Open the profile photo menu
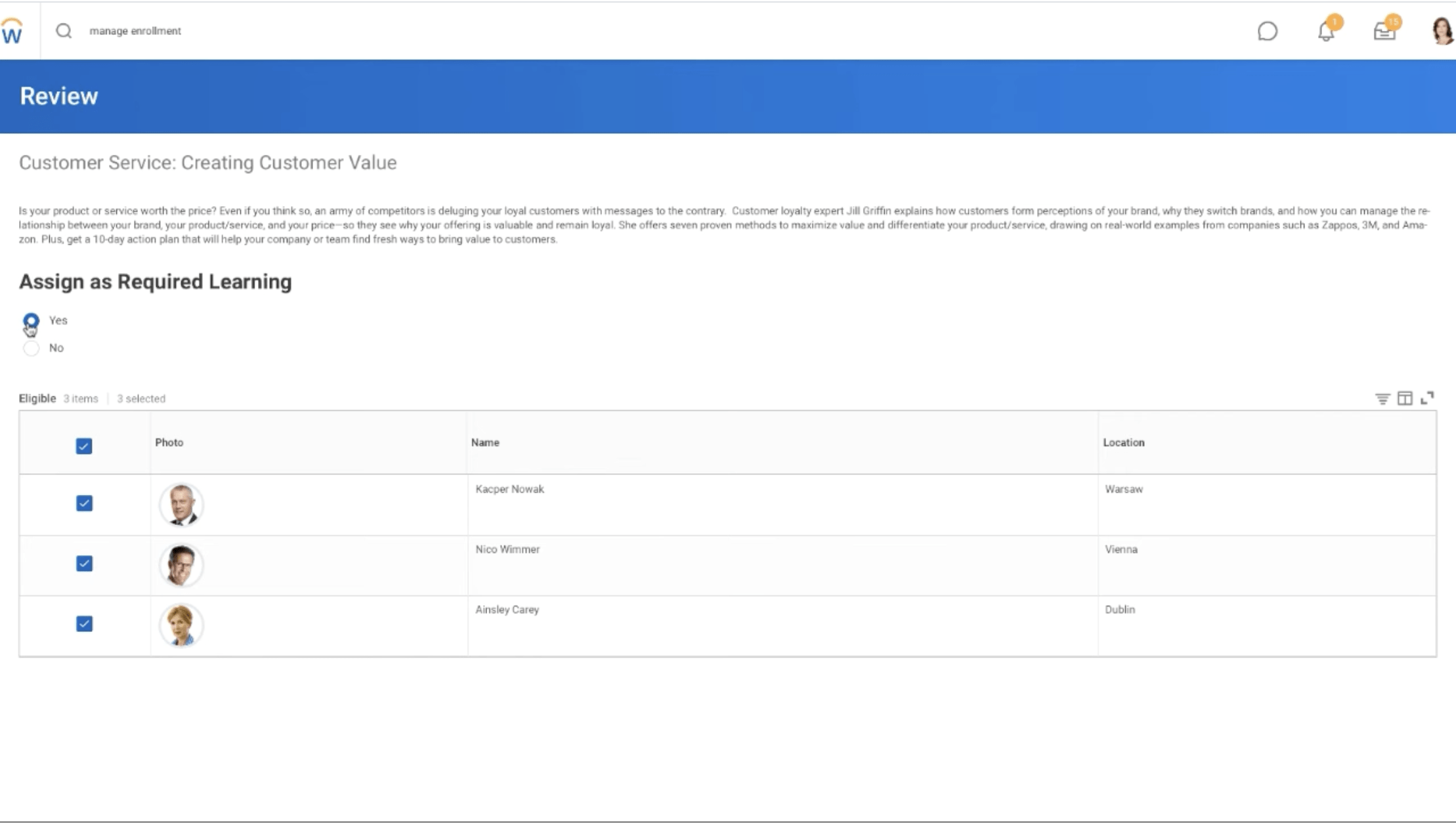 (x=1442, y=30)
